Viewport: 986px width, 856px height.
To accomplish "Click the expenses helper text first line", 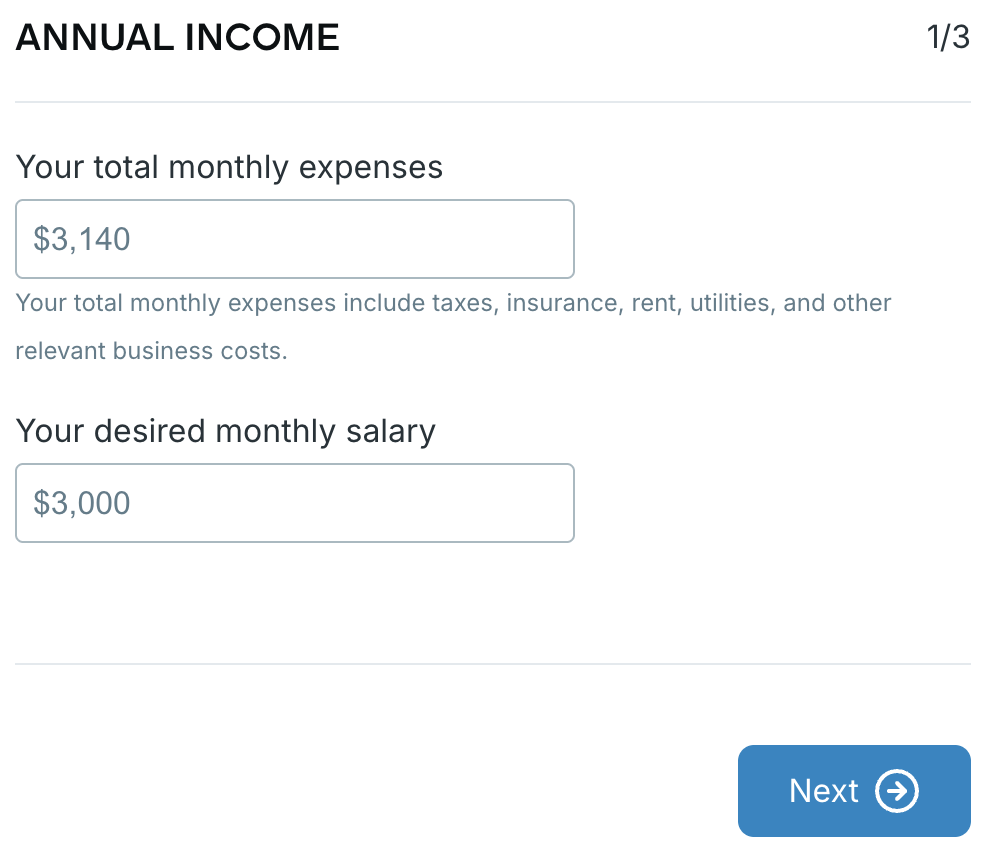I will 453,303.
